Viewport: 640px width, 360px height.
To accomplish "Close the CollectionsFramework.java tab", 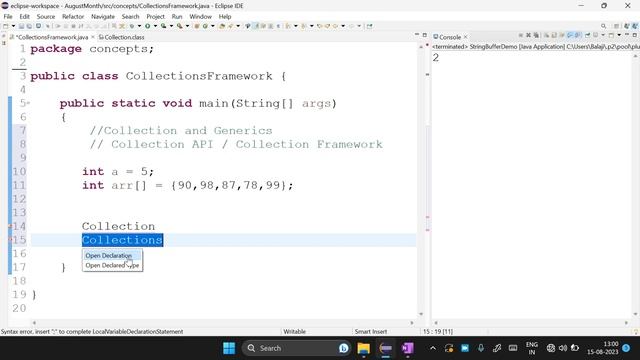I will coord(93,37).
